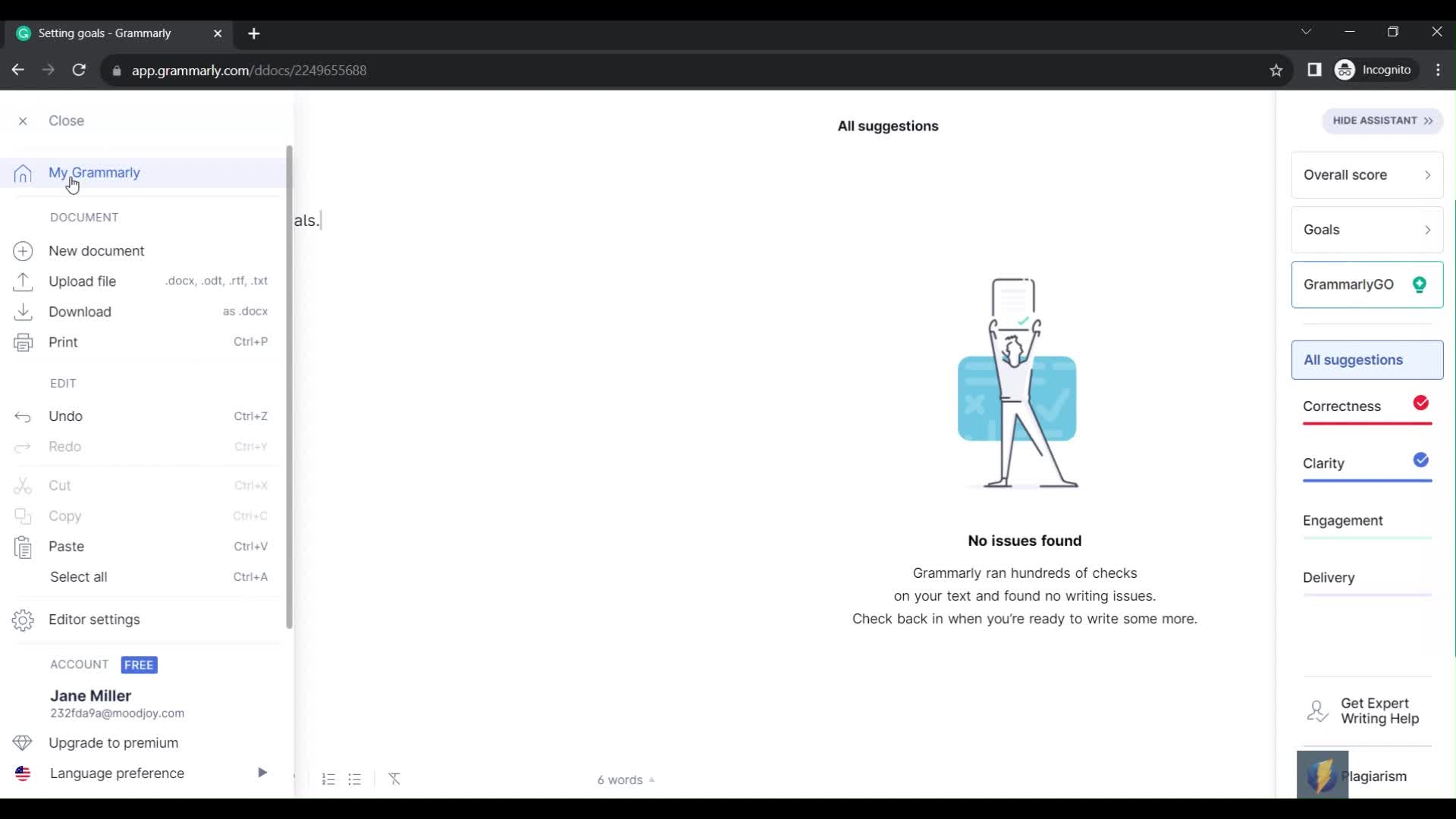This screenshot has height=819, width=1456.
Task: Click the Editor settings gear icon
Action: [22, 619]
